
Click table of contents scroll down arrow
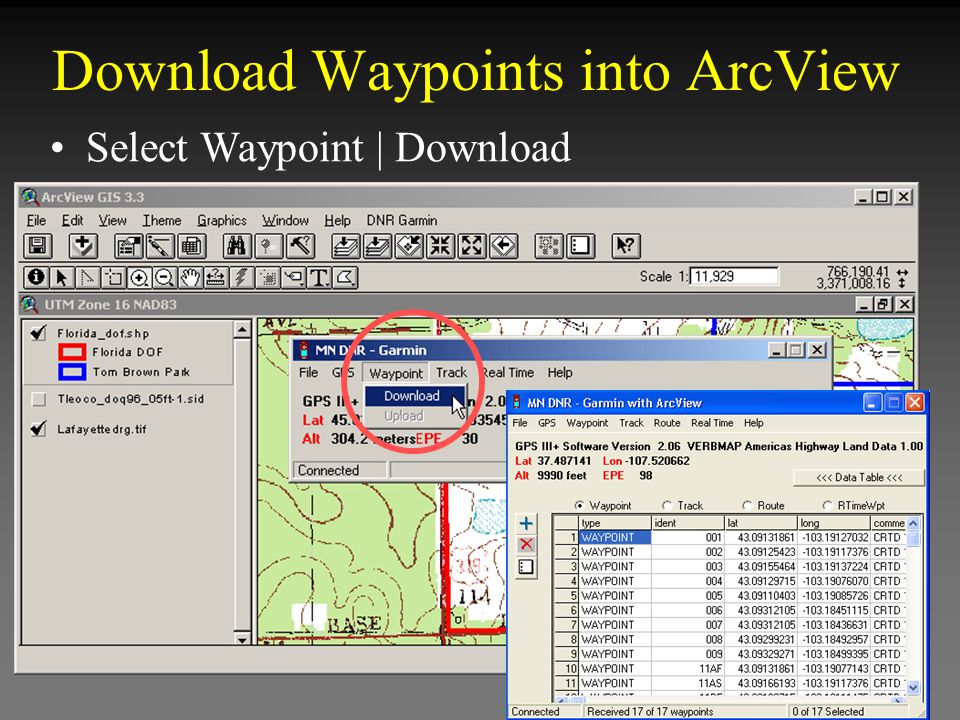point(242,640)
